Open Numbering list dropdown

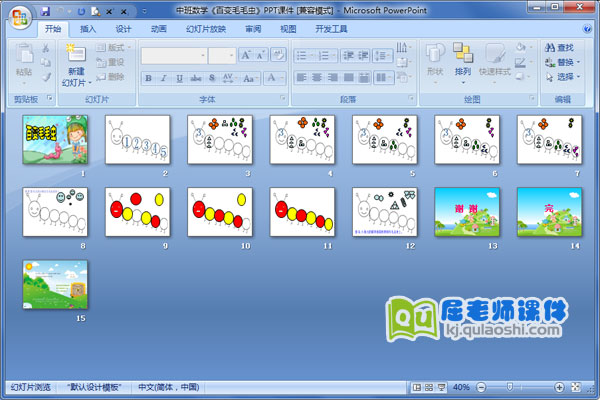click(327, 56)
